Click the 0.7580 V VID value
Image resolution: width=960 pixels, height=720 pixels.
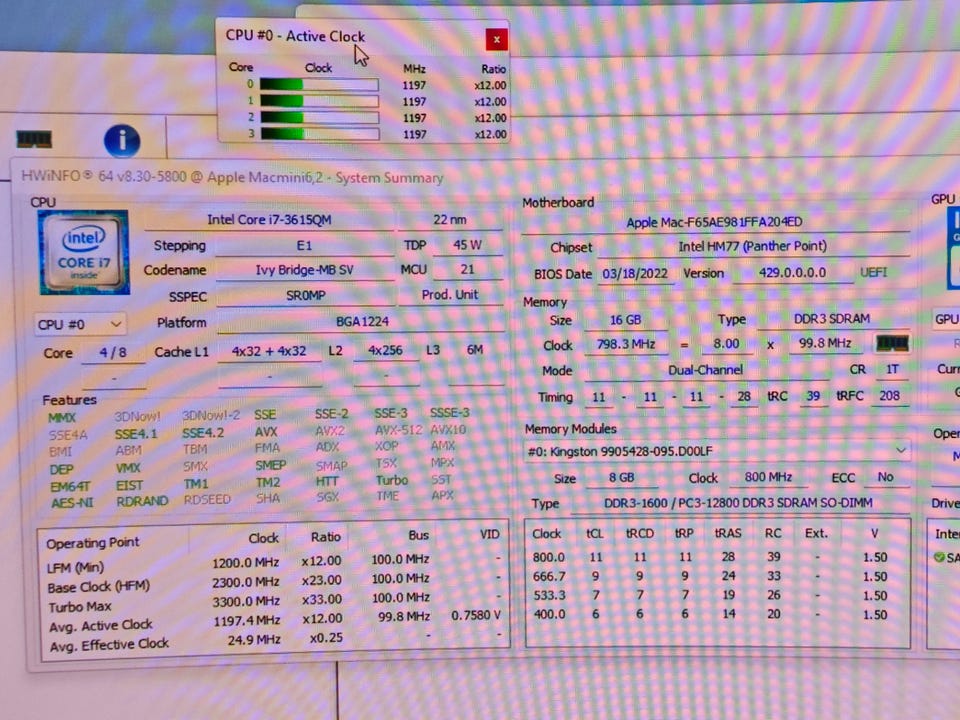pos(476,615)
